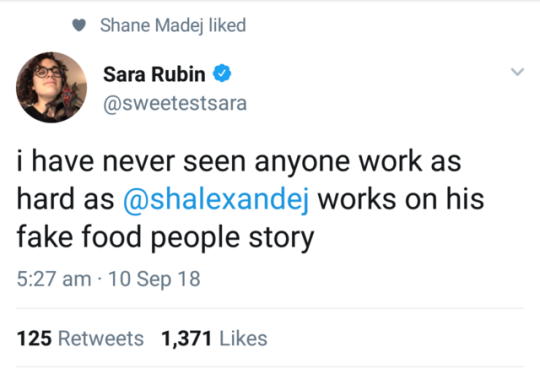
Task: Click the heart icon beside Shane Madej liked
Action: point(79,25)
